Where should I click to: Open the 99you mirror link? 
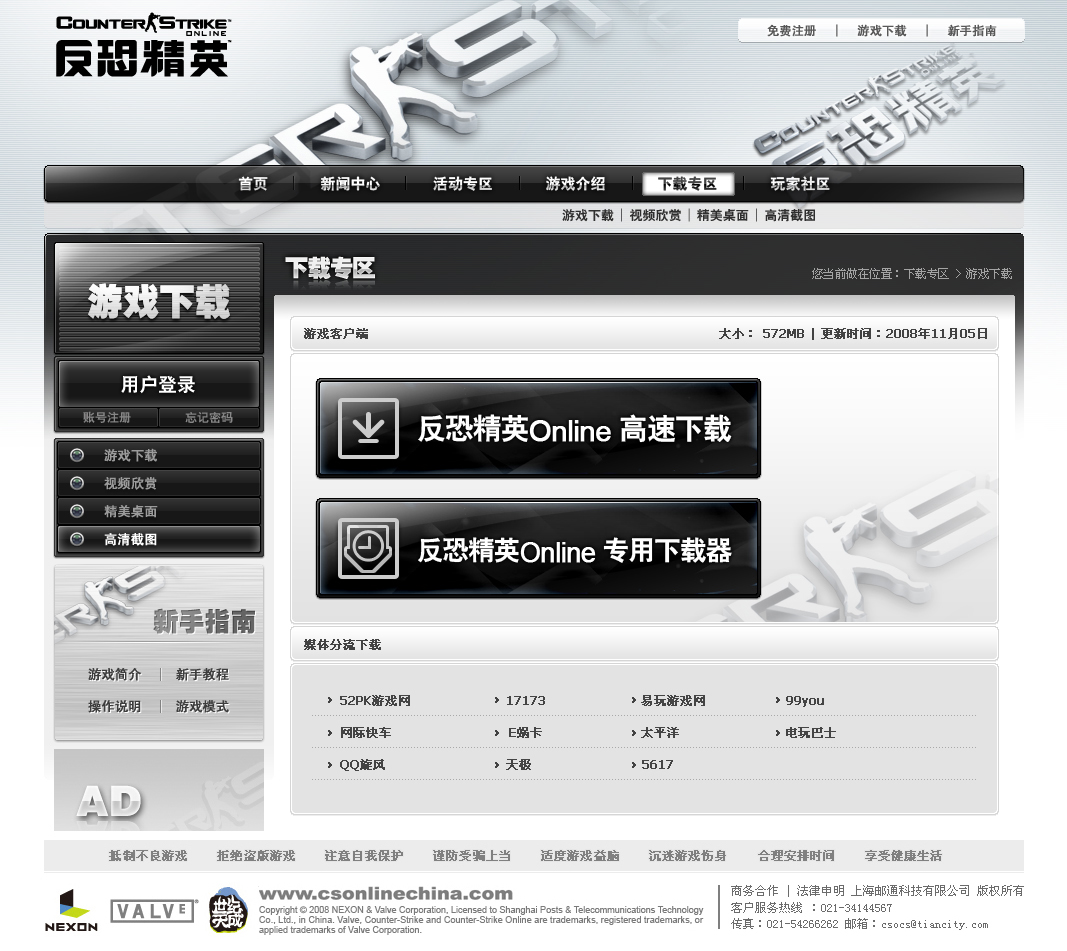coord(804,701)
